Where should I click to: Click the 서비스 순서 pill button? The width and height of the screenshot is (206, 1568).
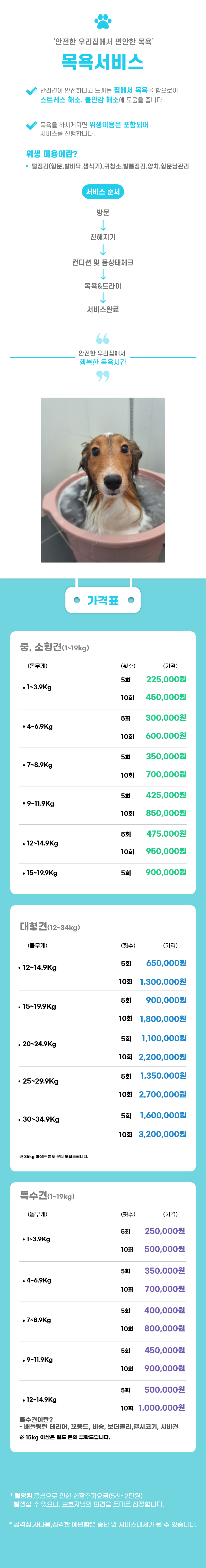pyautogui.click(x=103, y=192)
